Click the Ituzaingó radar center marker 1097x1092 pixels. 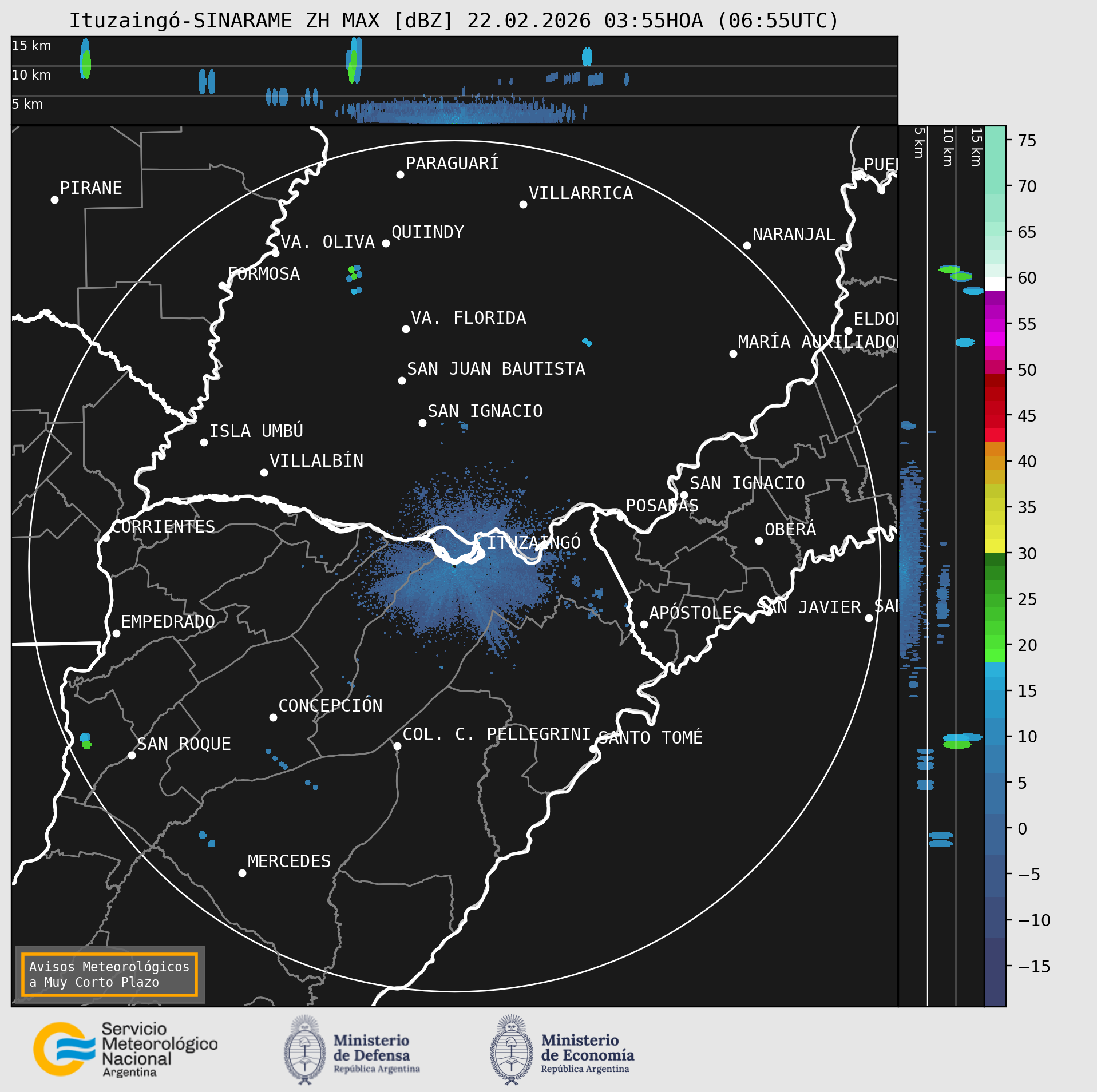(455, 566)
